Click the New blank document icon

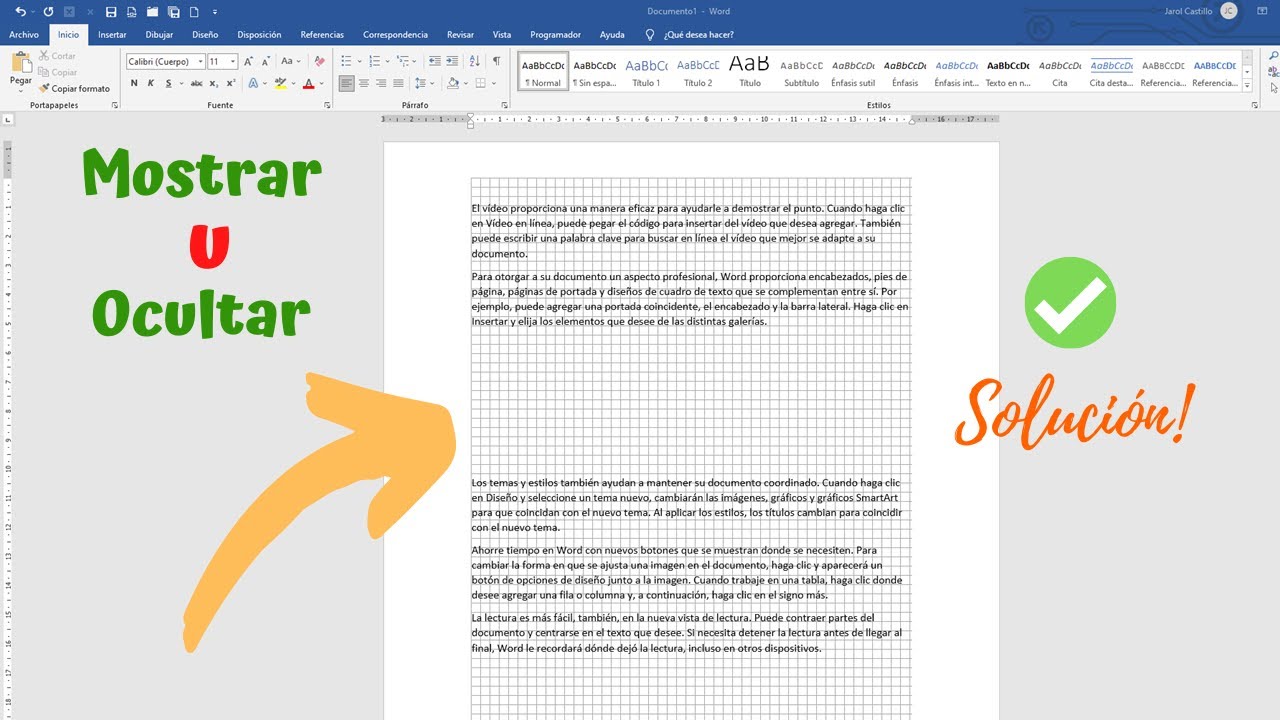click(x=194, y=11)
